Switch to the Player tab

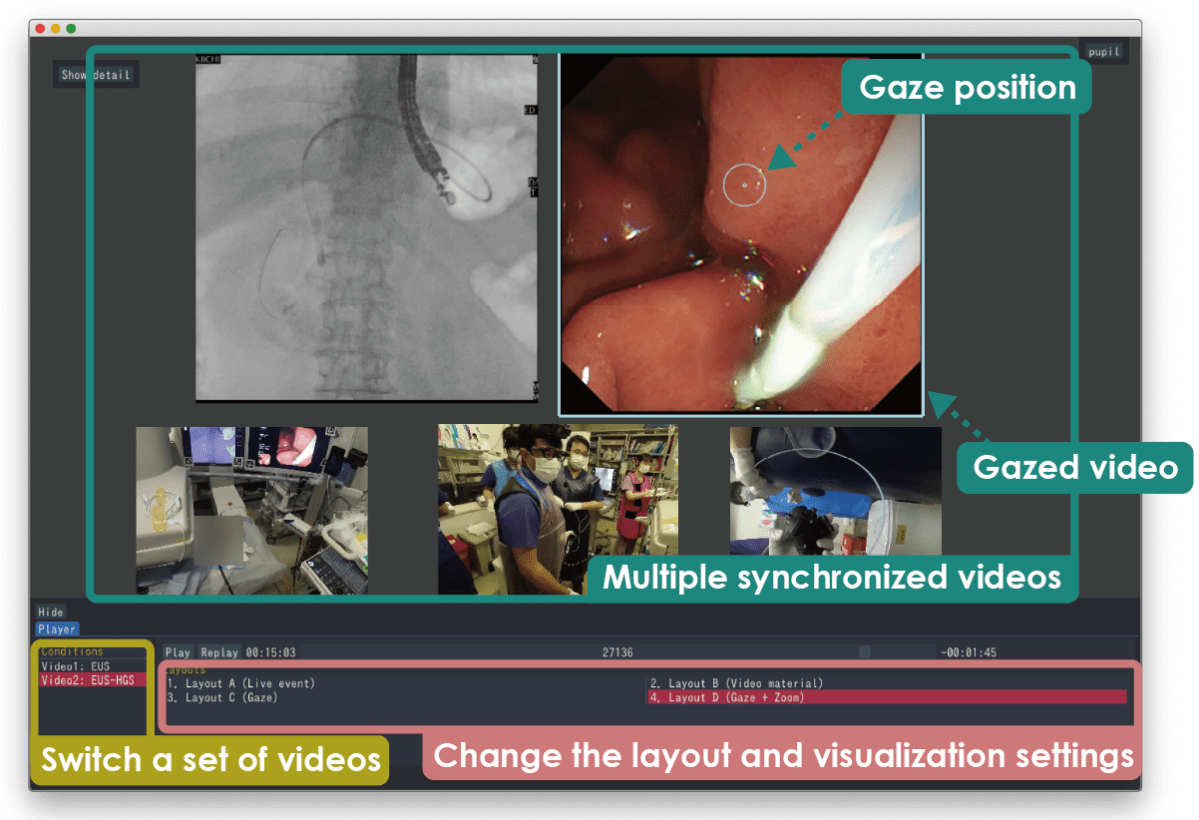point(56,630)
